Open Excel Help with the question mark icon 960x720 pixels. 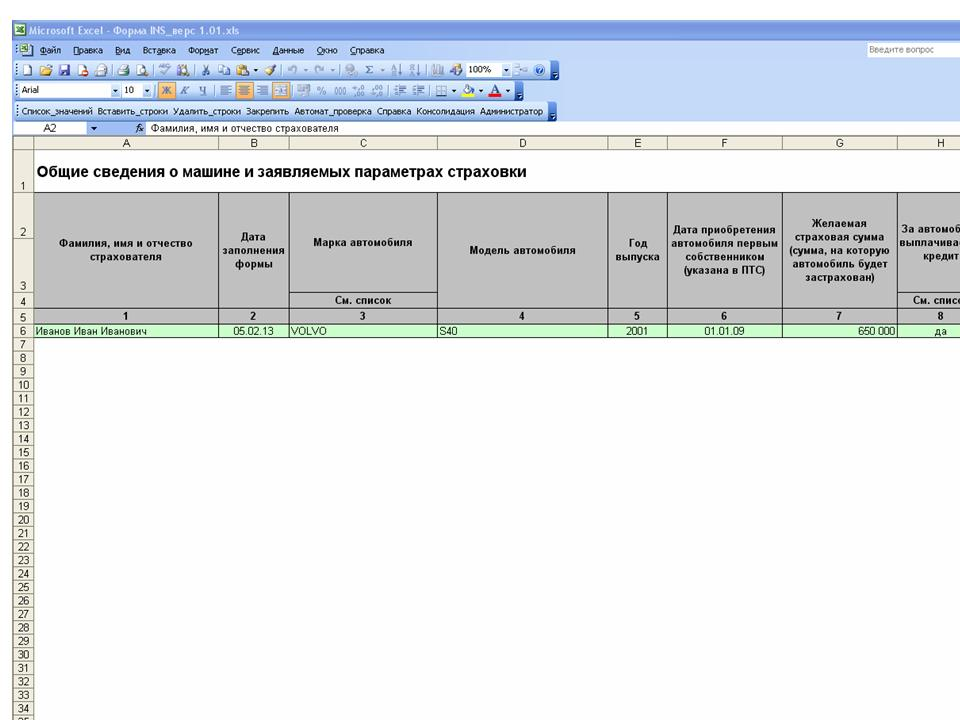coord(539,70)
